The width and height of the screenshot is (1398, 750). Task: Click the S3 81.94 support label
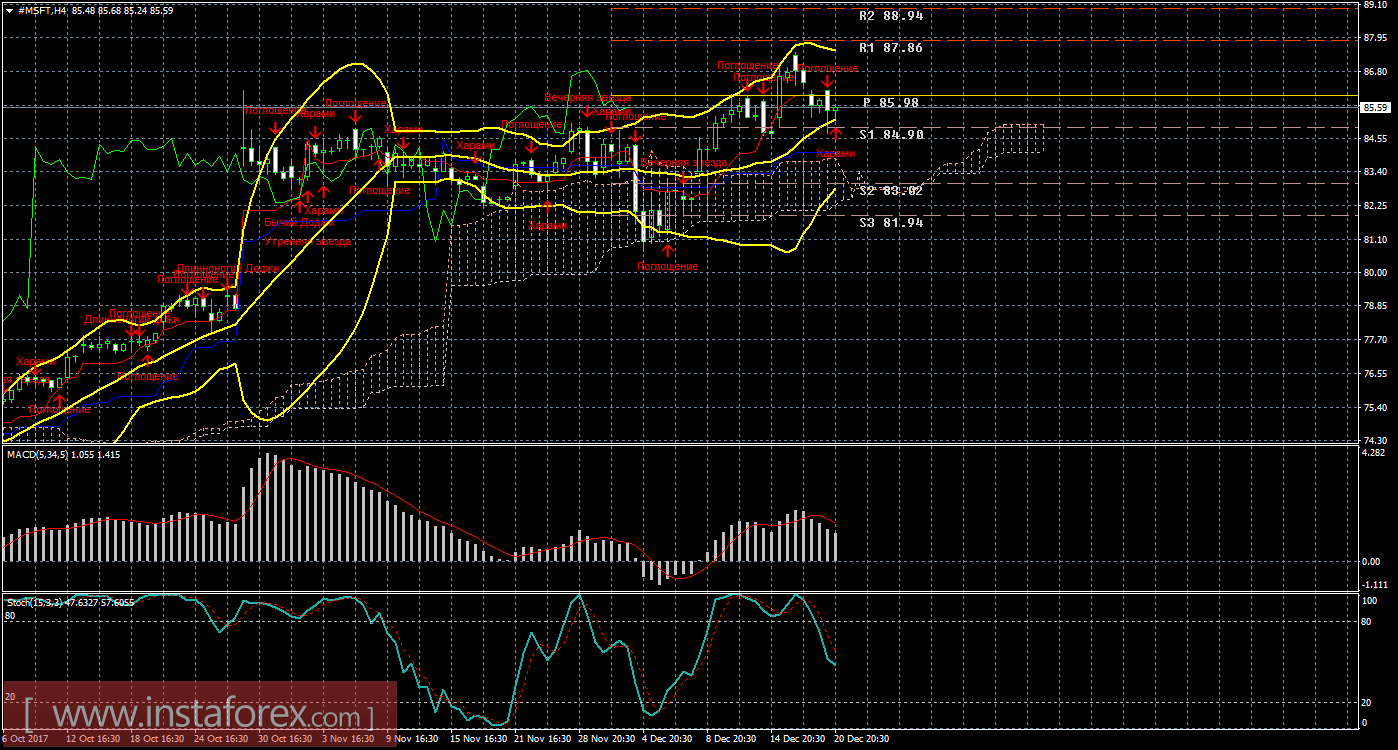tap(891, 222)
